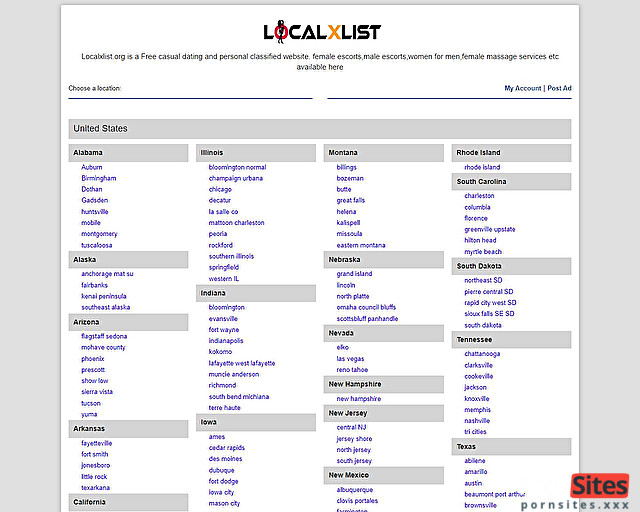Open the My Account link
This screenshot has width=640, height=512.
coord(522,88)
